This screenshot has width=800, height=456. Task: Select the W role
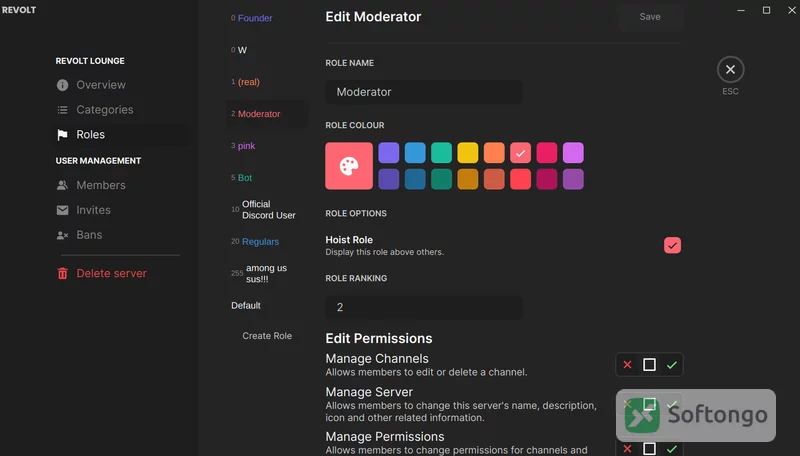click(266, 50)
